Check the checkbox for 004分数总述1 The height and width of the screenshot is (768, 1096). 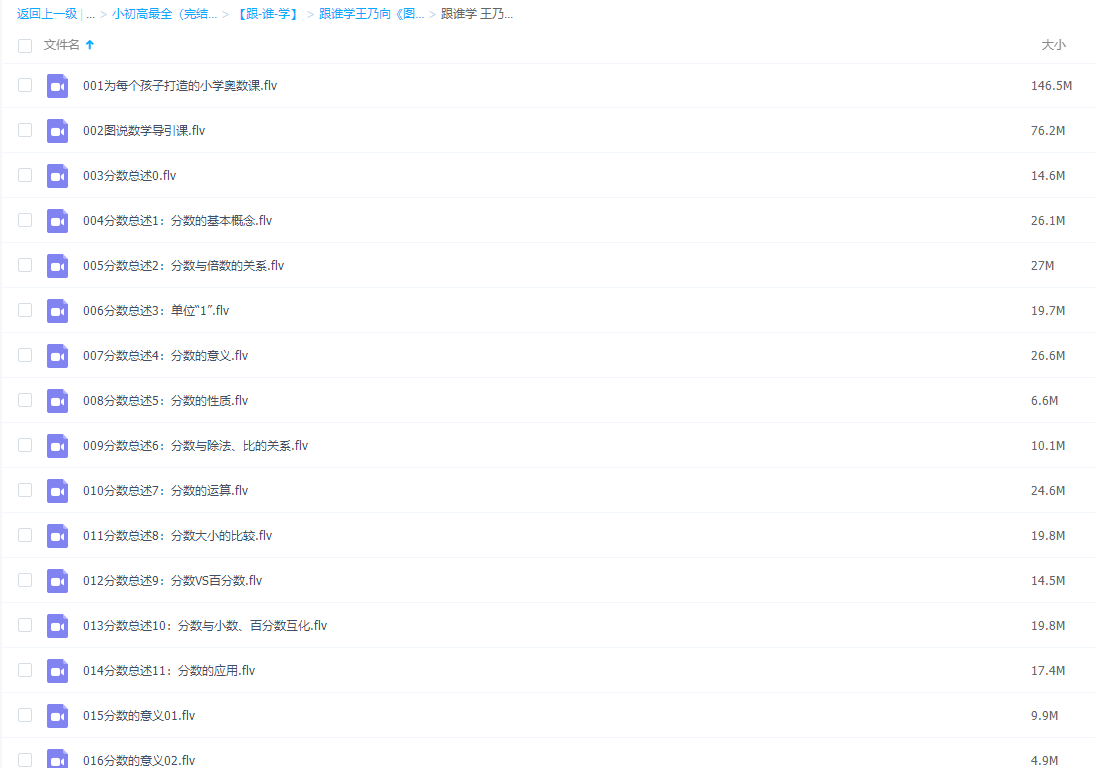(x=25, y=220)
